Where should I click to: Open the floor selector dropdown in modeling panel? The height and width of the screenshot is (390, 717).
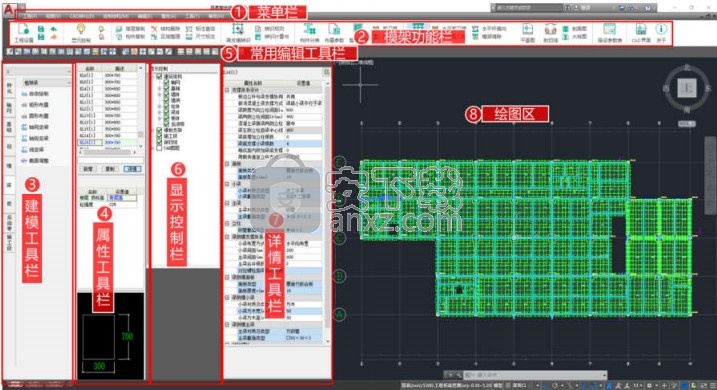point(38,71)
